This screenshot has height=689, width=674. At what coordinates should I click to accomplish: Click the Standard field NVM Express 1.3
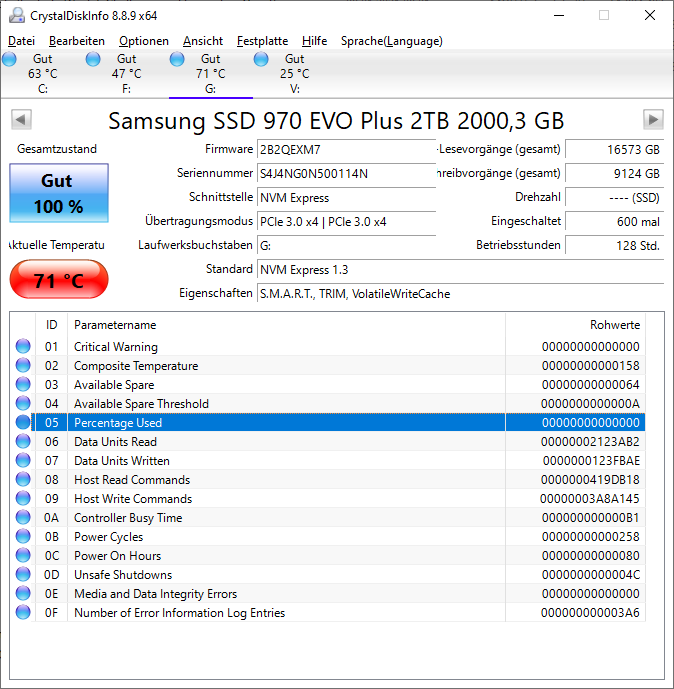(x=460, y=269)
